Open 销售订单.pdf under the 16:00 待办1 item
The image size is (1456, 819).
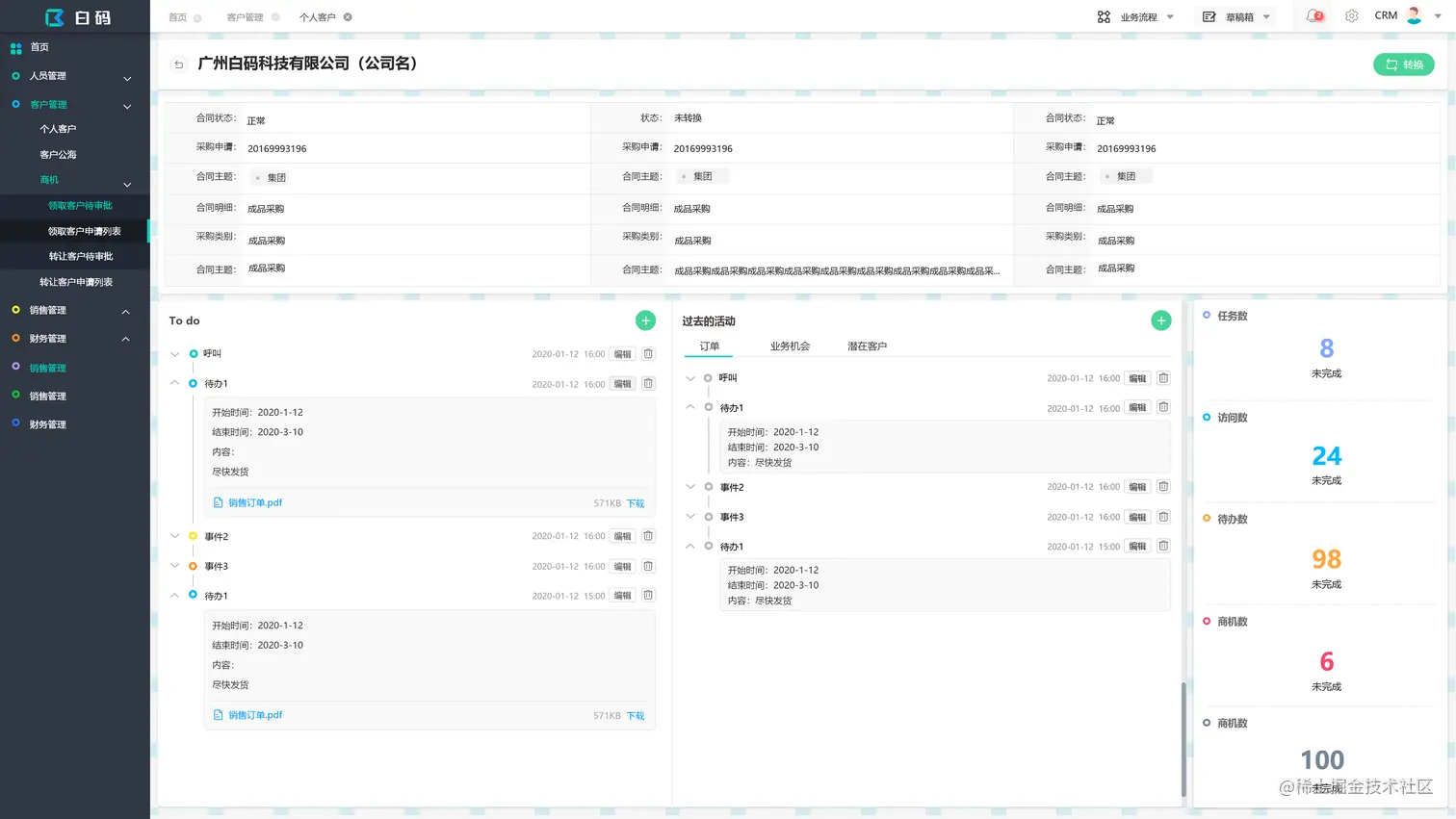click(x=254, y=502)
